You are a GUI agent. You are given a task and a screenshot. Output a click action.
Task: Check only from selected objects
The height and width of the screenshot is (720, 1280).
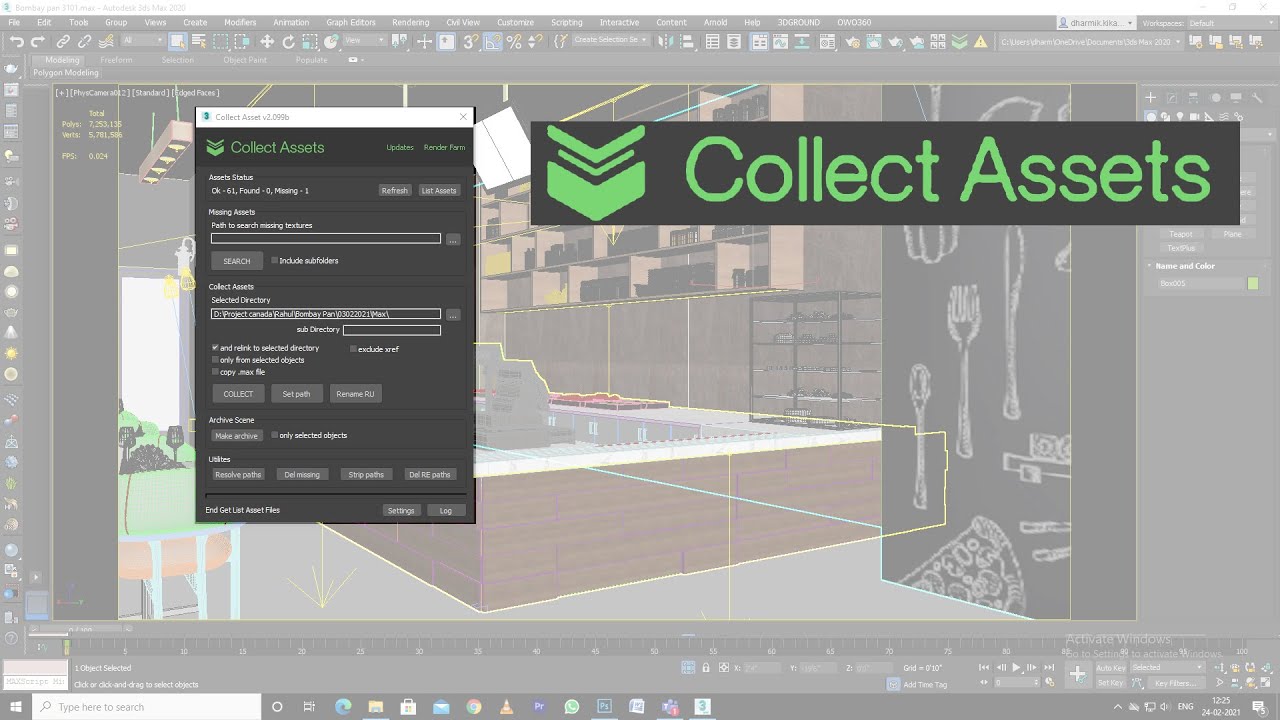[x=216, y=360]
